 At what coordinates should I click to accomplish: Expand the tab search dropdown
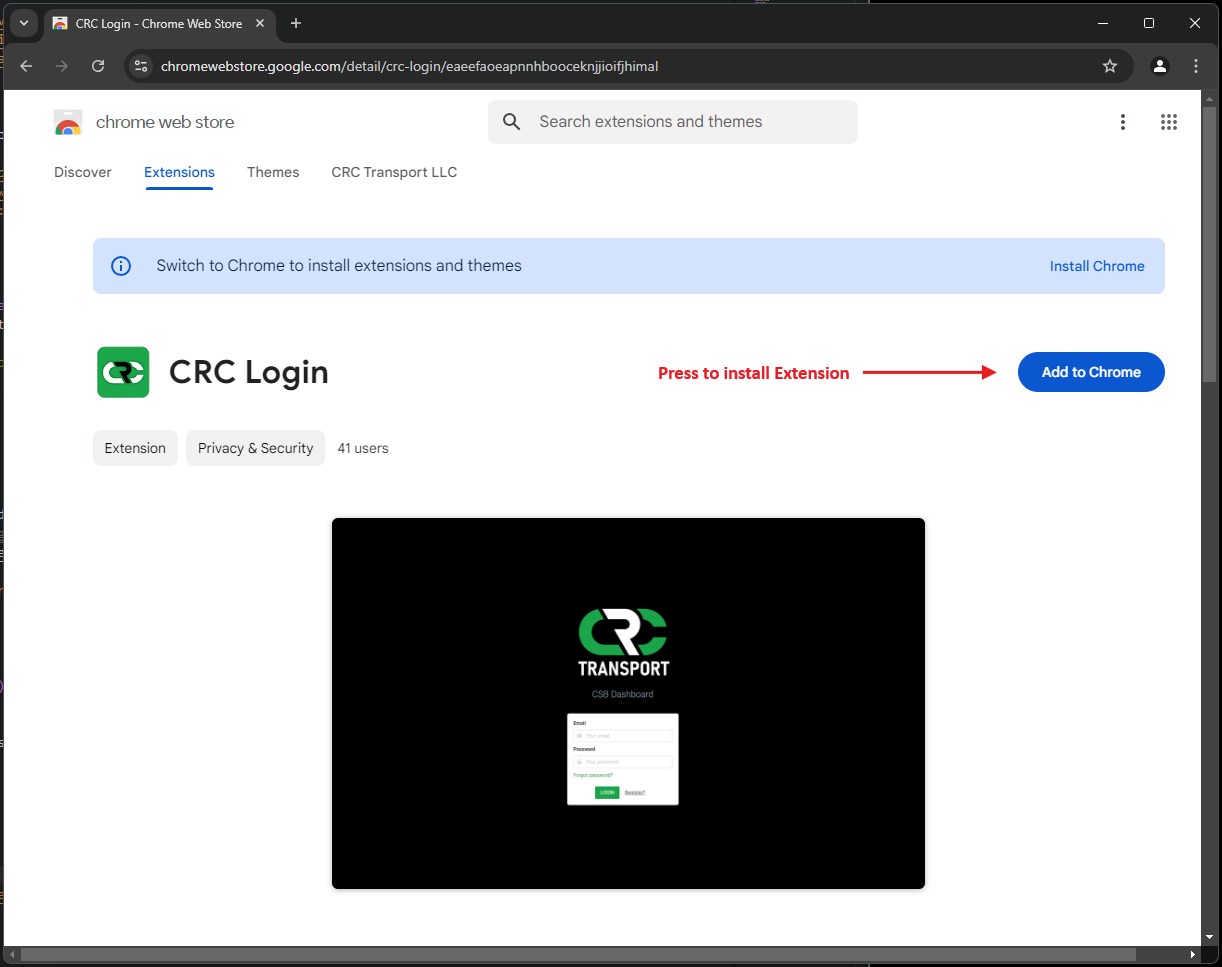[x=24, y=23]
